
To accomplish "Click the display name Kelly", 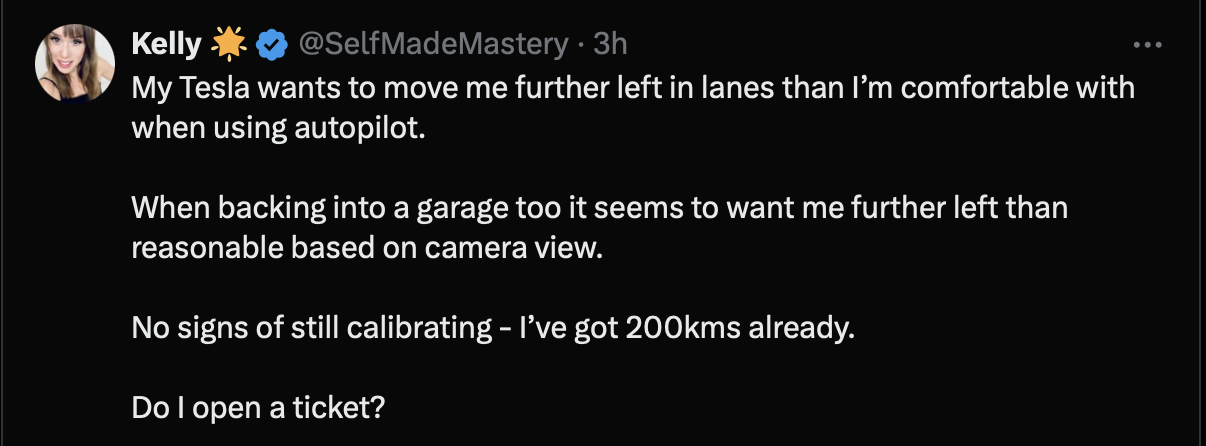I will coord(166,44).
